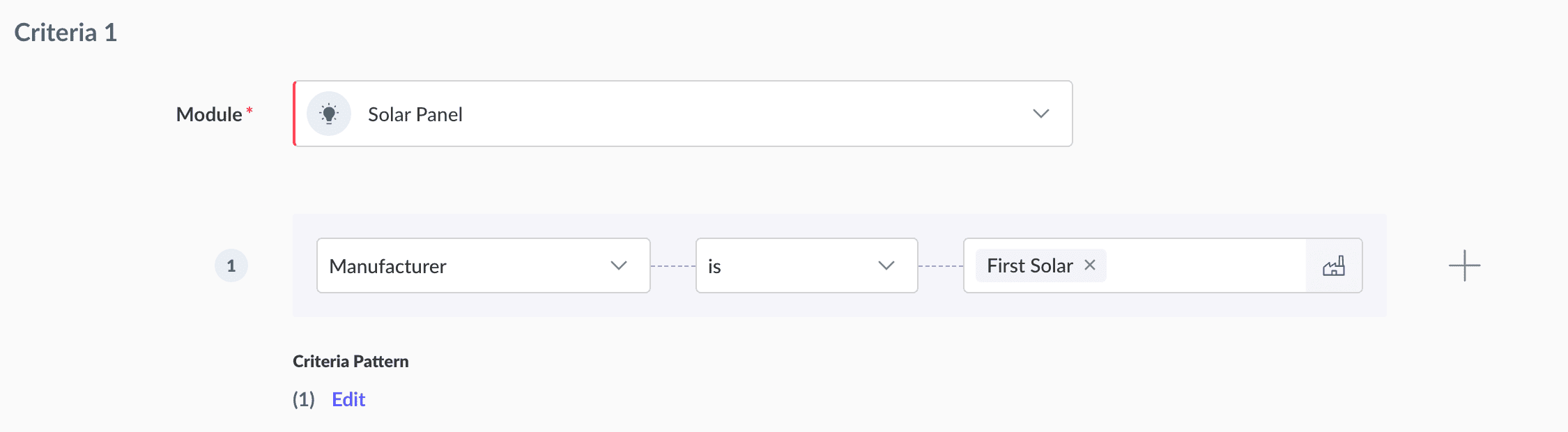Select the Solar Panel module text

pos(415,114)
